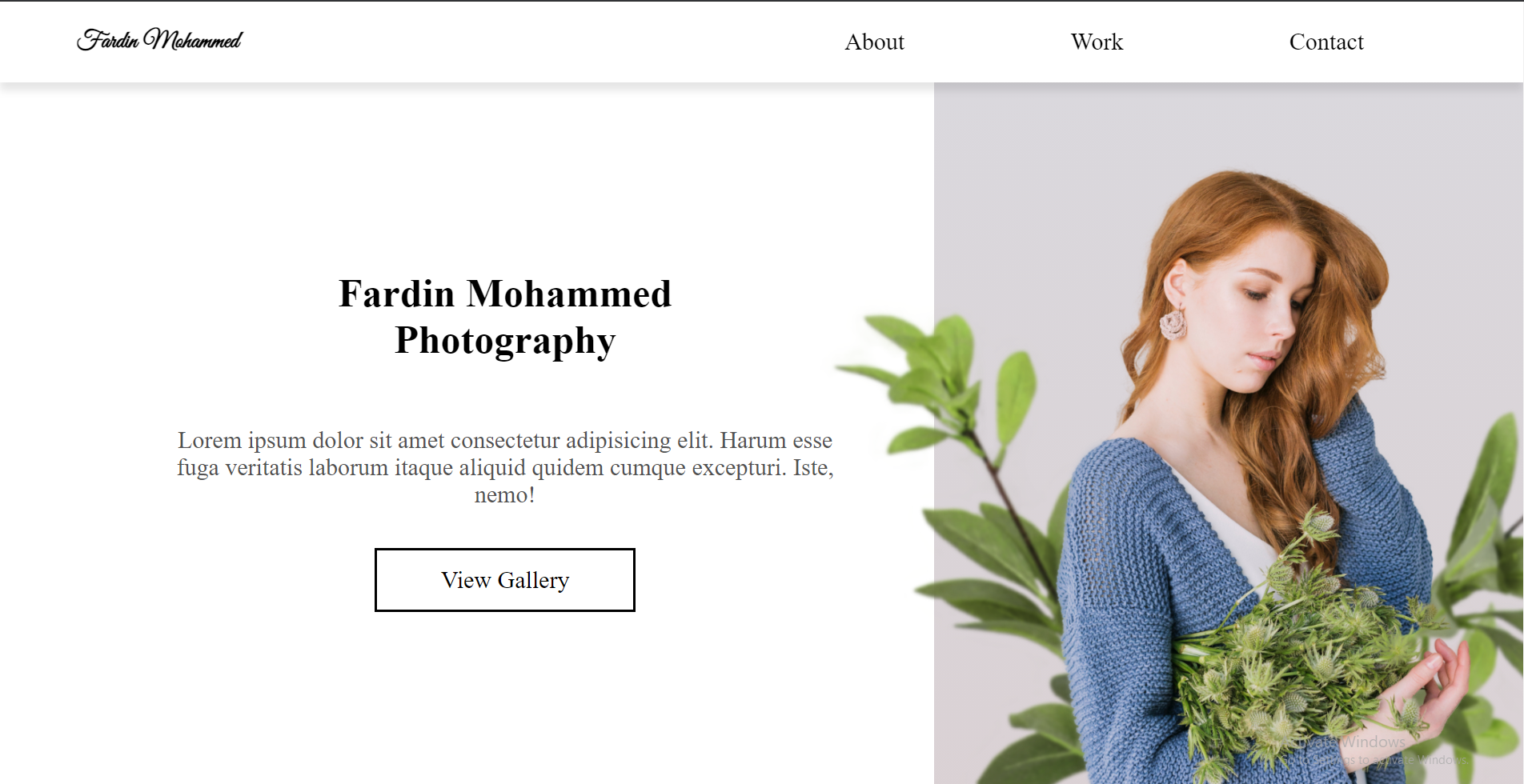Visit the gallery through the outlined button
1524x784 pixels.
(503, 580)
